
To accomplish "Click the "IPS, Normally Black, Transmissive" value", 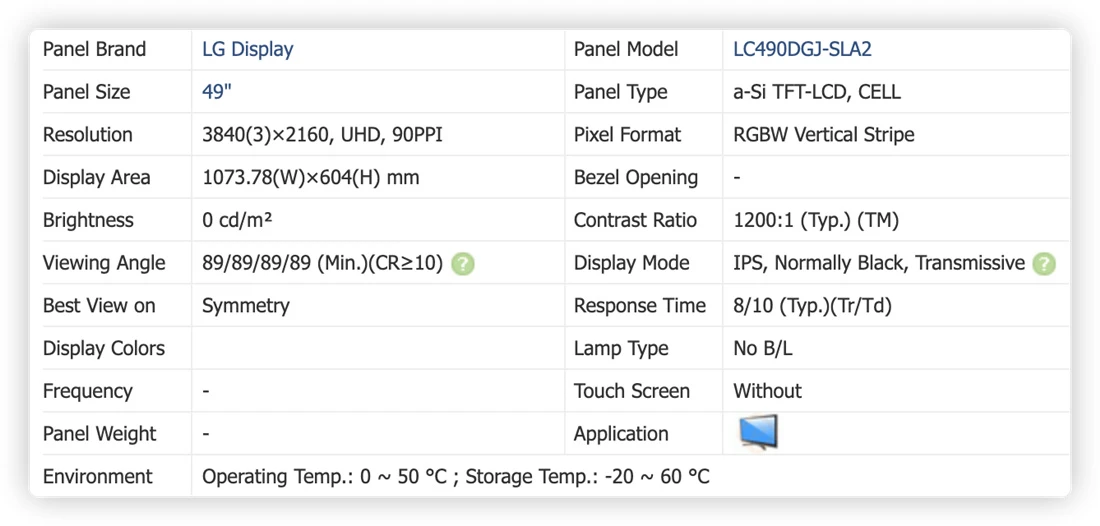I will (x=879, y=264).
